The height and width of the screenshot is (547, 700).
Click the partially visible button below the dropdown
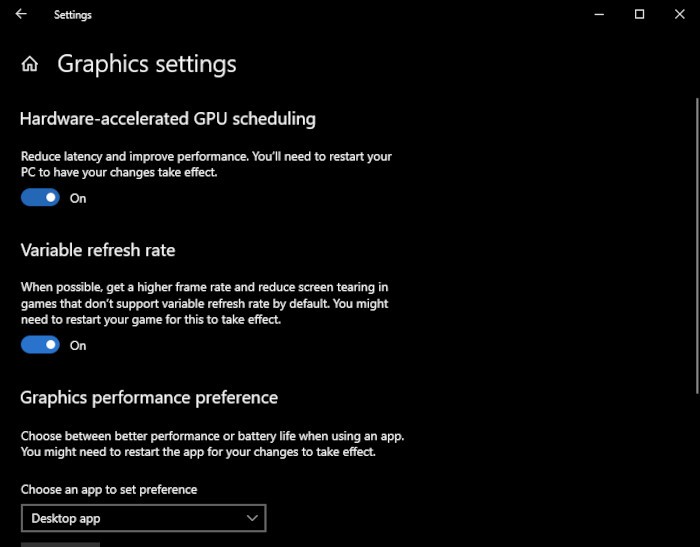pyautogui.click(x=60, y=544)
